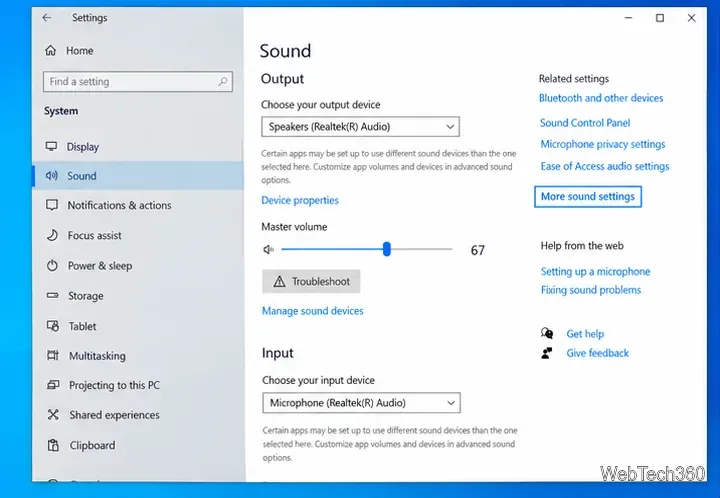Image resolution: width=720 pixels, height=498 pixels.
Task: Click the Tablet icon
Action: click(53, 326)
